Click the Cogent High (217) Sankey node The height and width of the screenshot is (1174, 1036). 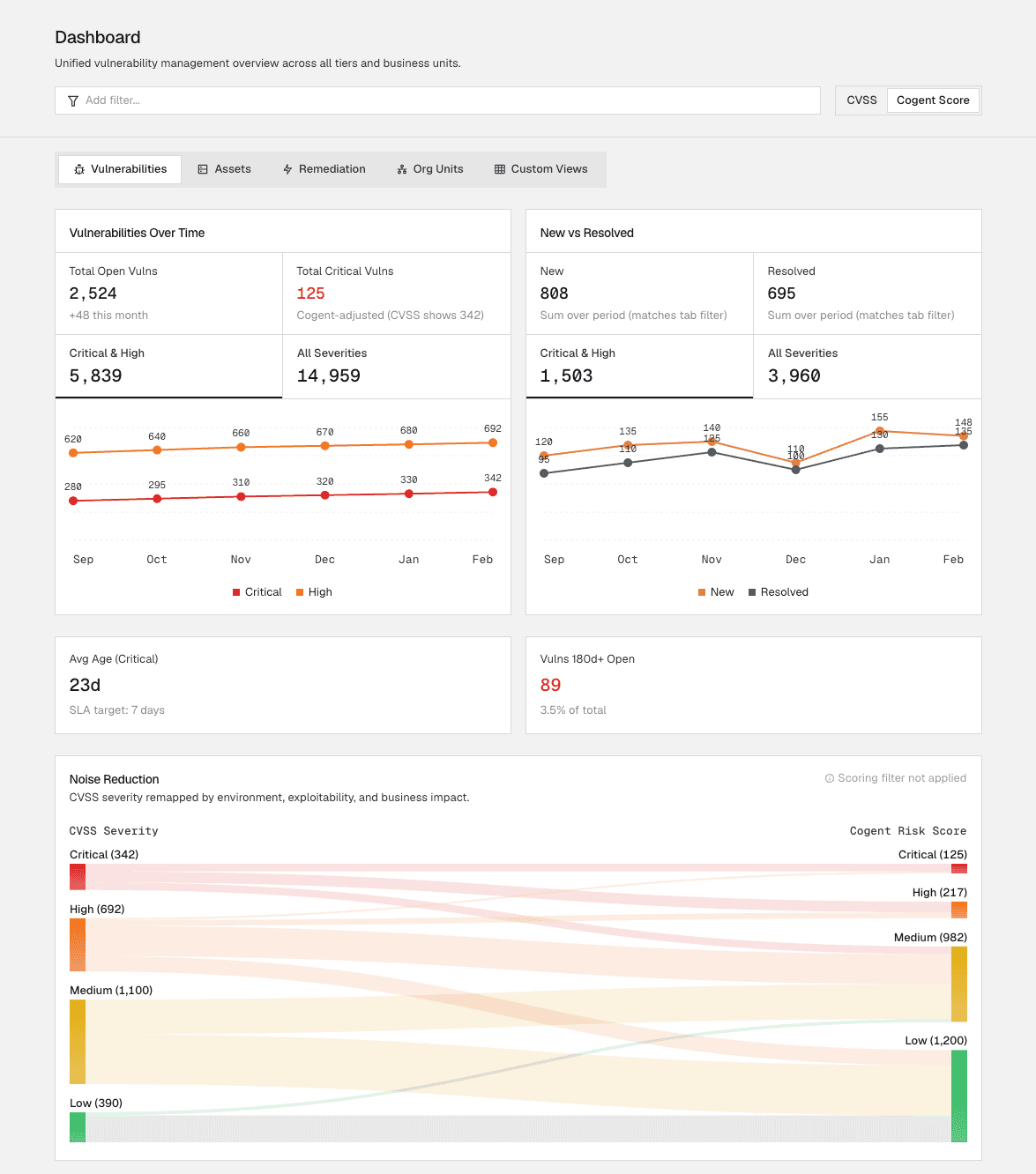coord(959,910)
